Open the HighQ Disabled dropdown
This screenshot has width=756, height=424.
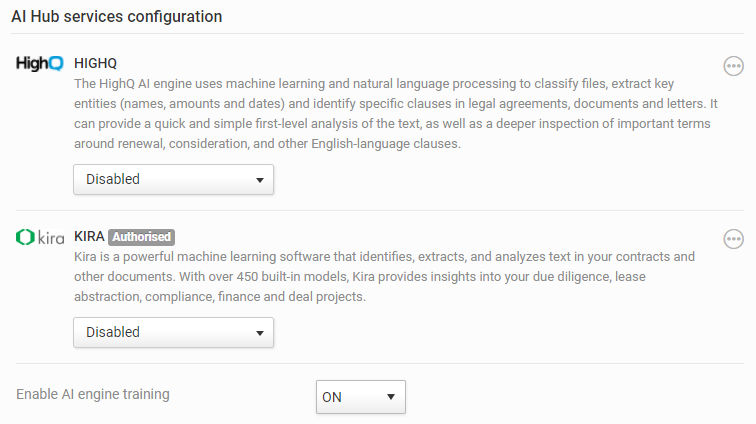173,180
